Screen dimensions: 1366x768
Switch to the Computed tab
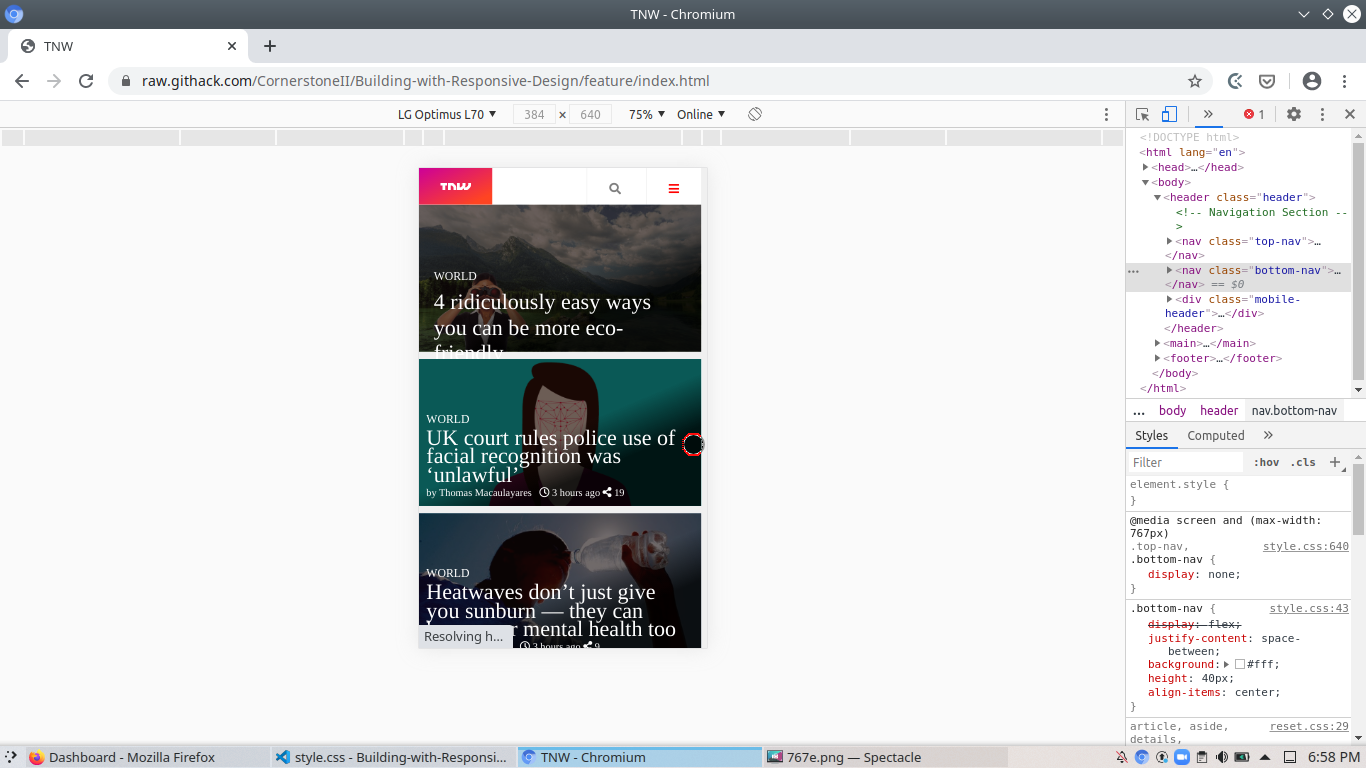tap(1216, 436)
